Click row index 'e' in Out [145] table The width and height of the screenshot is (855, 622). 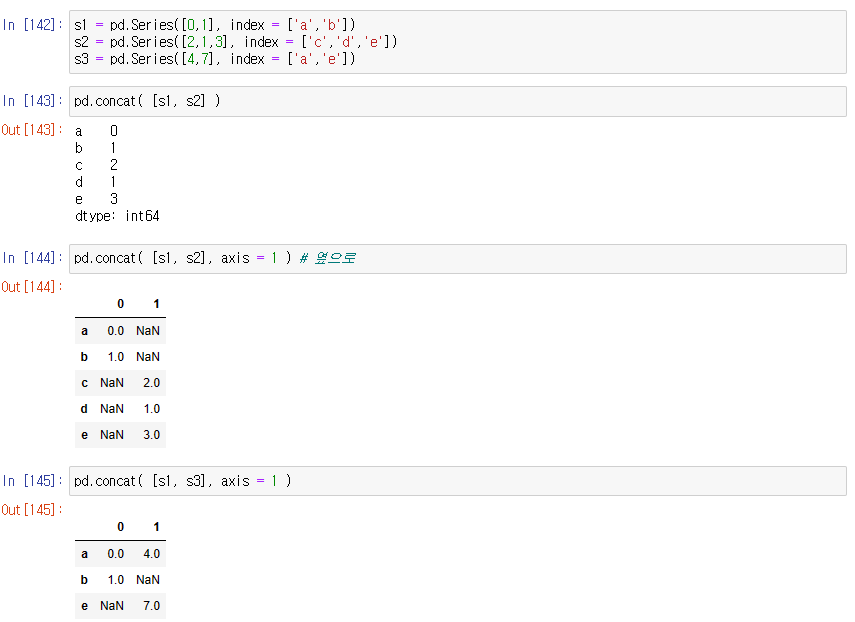84,606
